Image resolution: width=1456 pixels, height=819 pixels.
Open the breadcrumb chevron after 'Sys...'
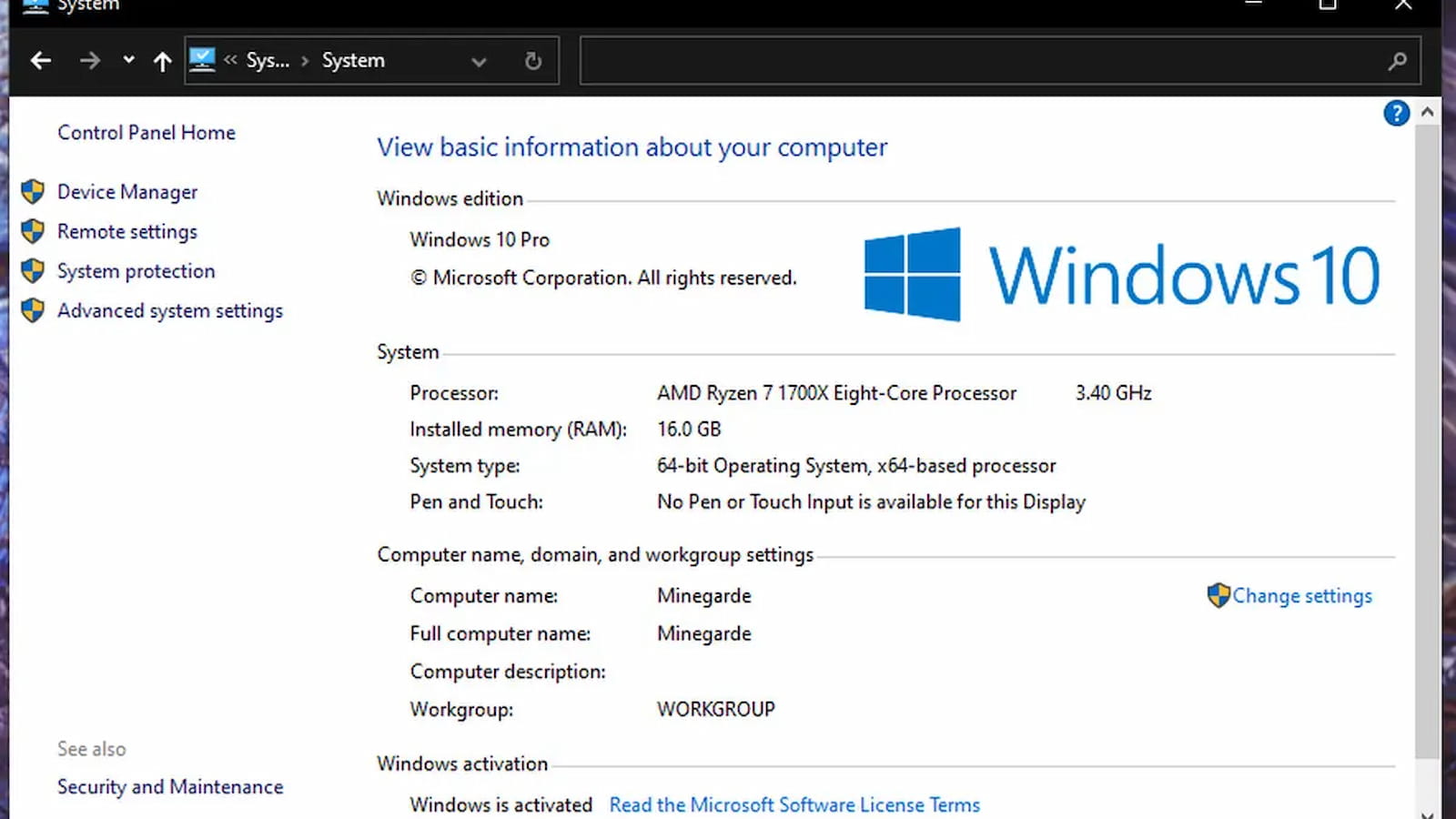tap(305, 61)
